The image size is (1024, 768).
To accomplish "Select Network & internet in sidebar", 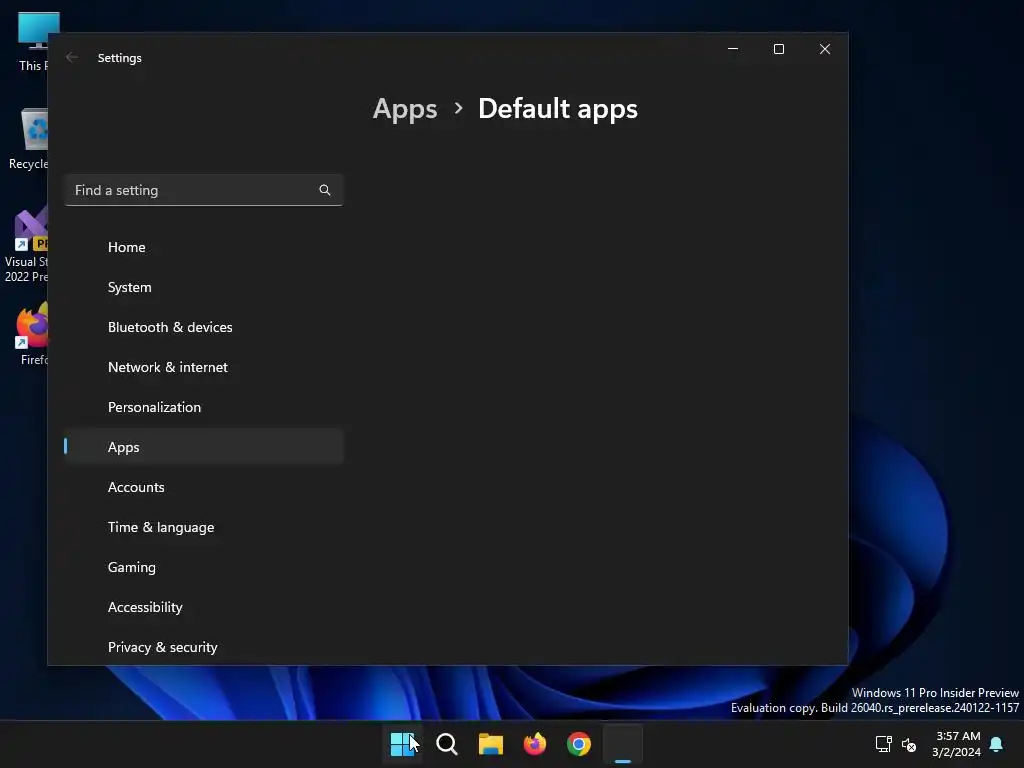I will coord(204,367).
